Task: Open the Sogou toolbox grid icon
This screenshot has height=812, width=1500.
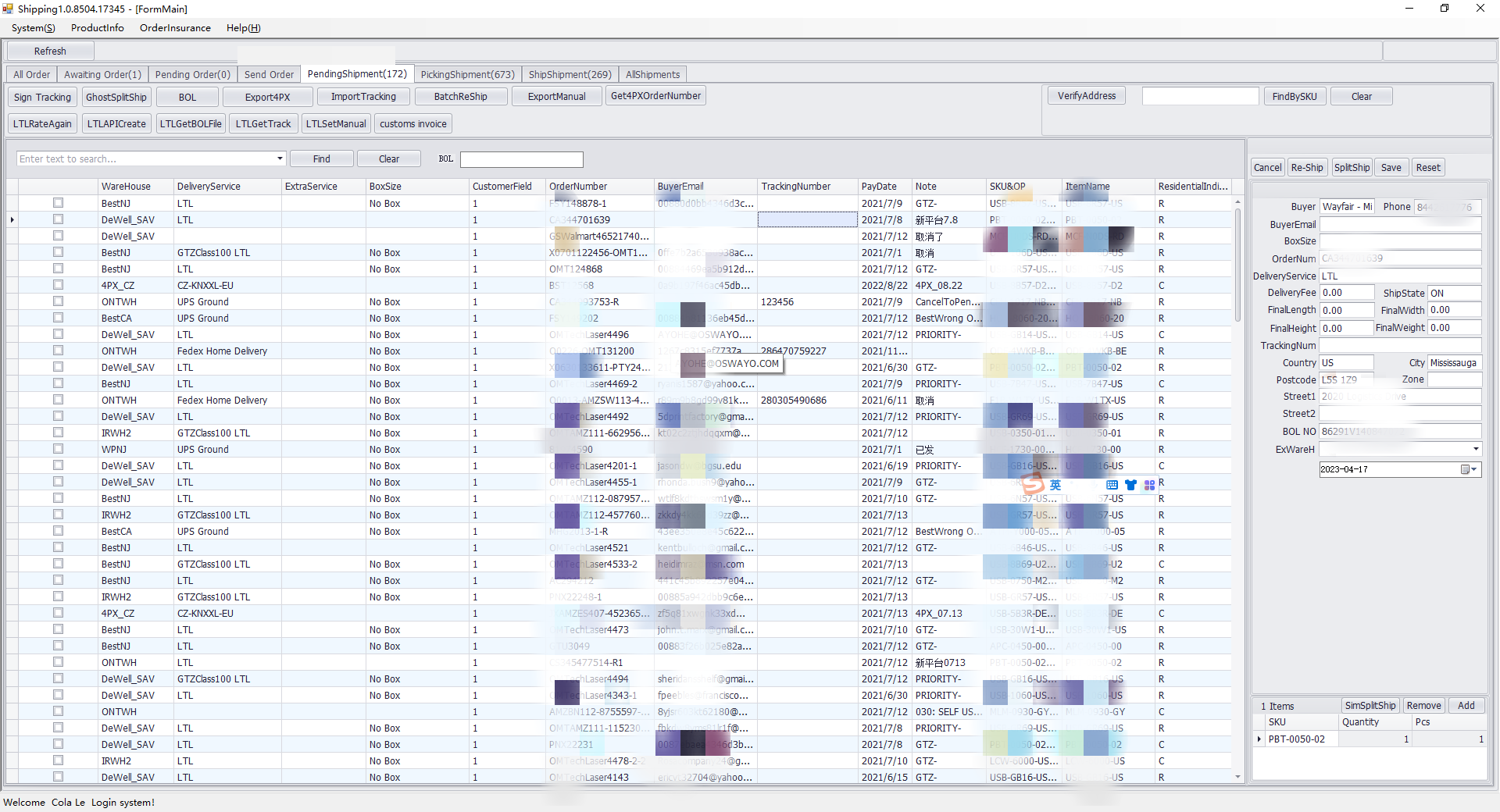Action: 1149,485
